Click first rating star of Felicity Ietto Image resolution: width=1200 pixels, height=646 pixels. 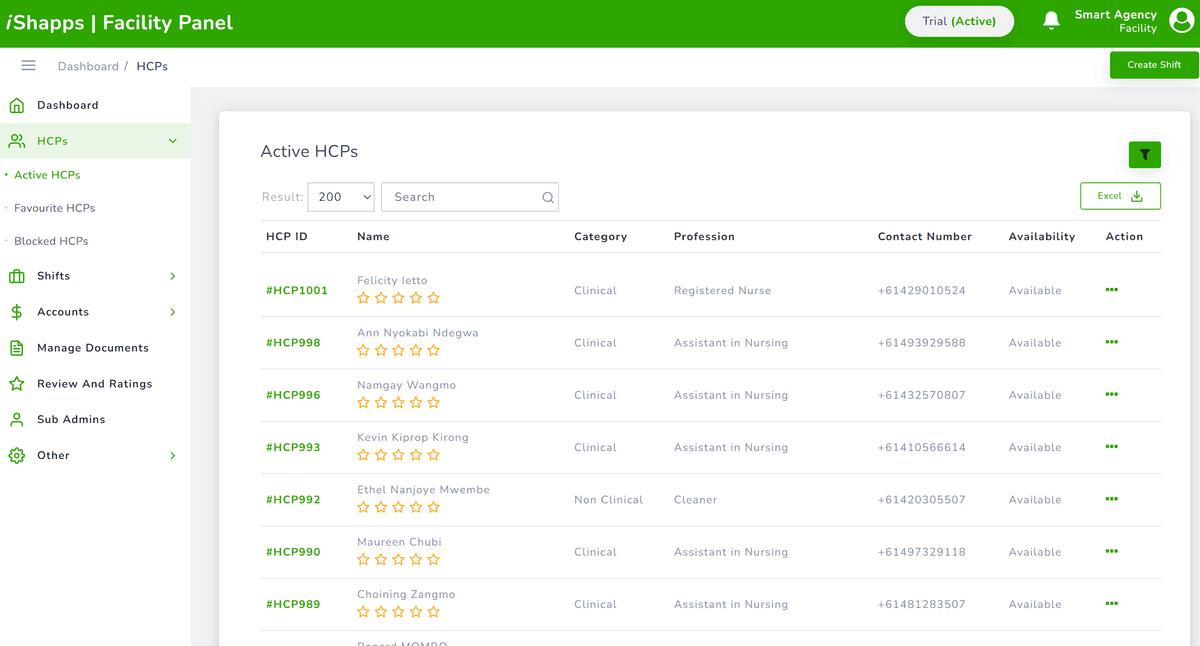pyautogui.click(x=363, y=298)
